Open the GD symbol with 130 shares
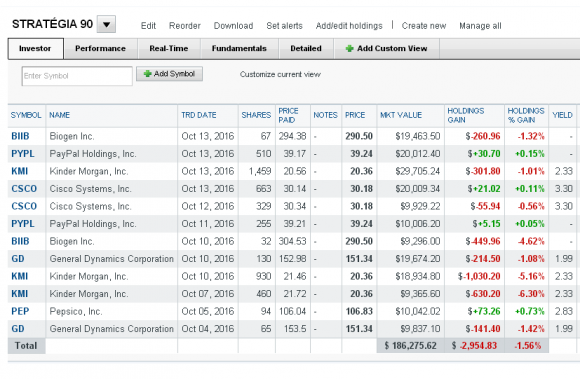The height and width of the screenshot is (379, 580). coord(18,258)
